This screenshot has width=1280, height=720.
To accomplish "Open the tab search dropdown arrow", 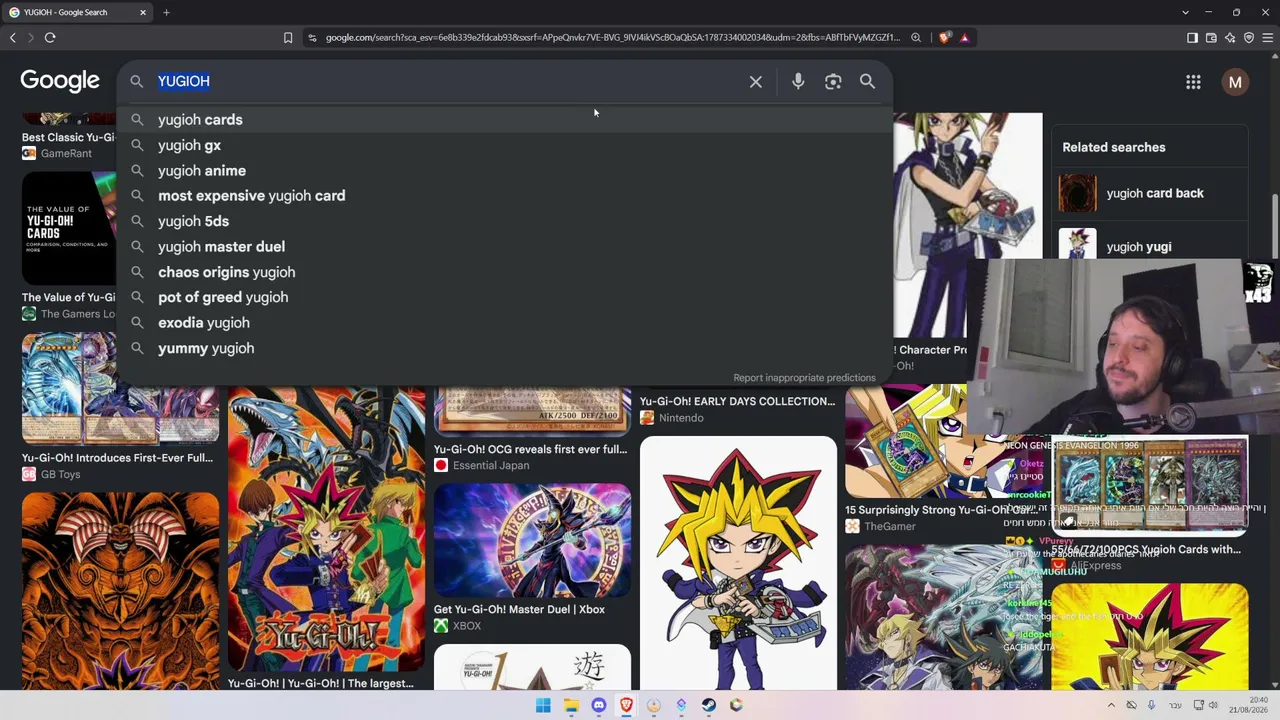I will click(x=1185, y=13).
